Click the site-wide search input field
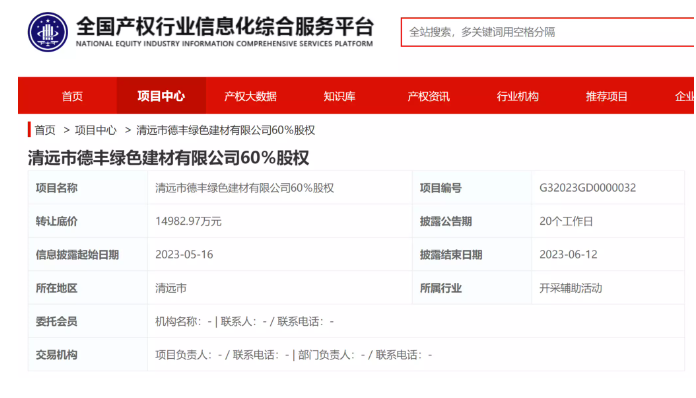The image size is (696, 398). (x=548, y=32)
